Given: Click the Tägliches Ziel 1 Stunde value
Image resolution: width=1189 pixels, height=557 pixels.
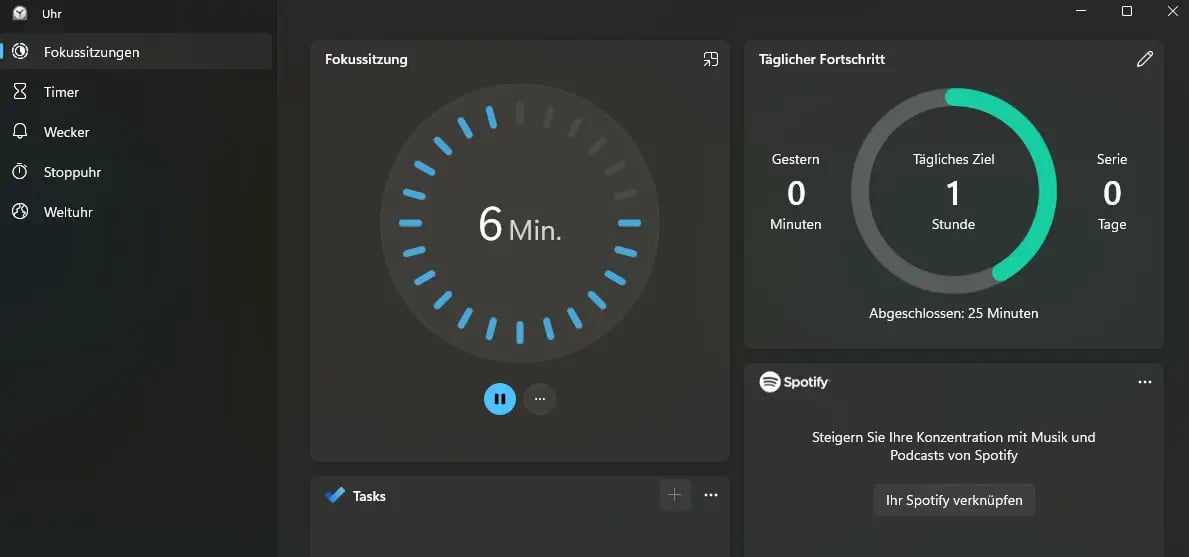Looking at the screenshot, I should pyautogui.click(x=954, y=192).
